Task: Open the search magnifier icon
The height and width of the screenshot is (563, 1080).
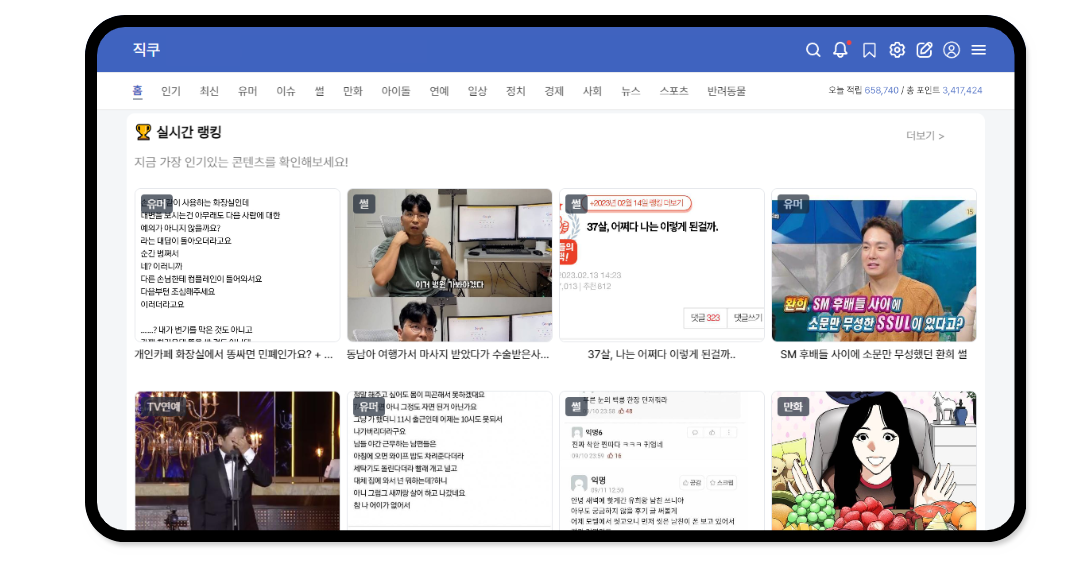Action: (x=813, y=50)
